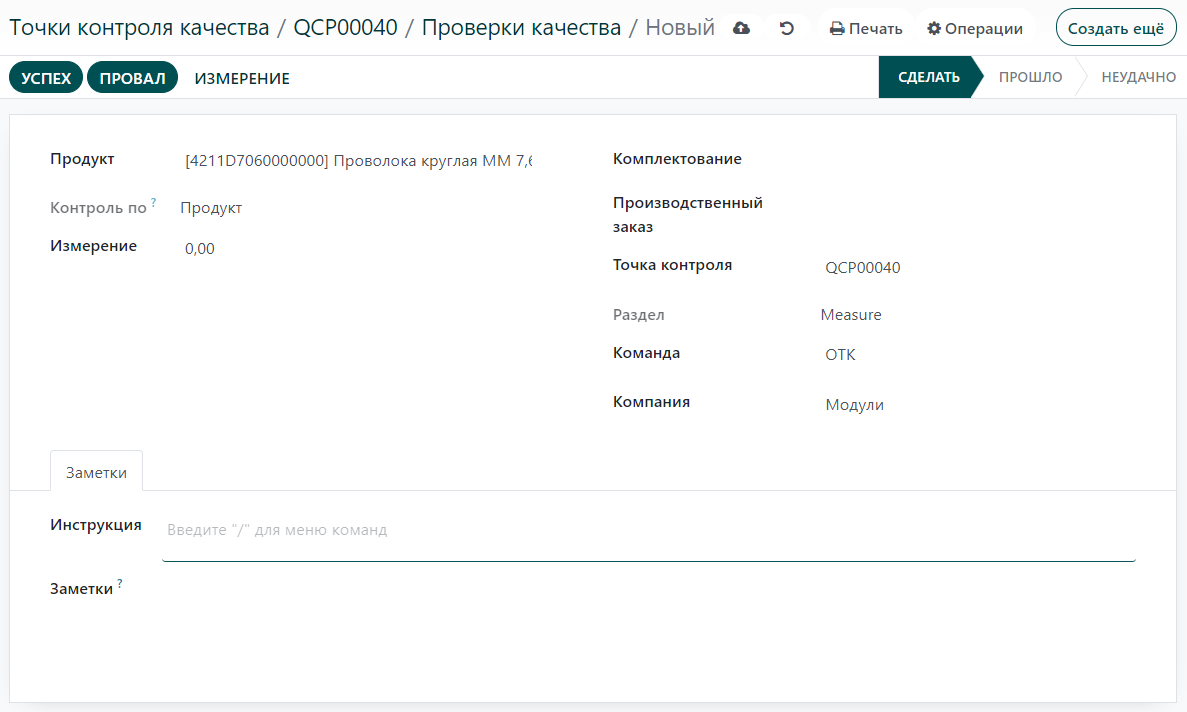
Task: Mark the check as УСПЕХ
Action: pyautogui.click(x=45, y=78)
